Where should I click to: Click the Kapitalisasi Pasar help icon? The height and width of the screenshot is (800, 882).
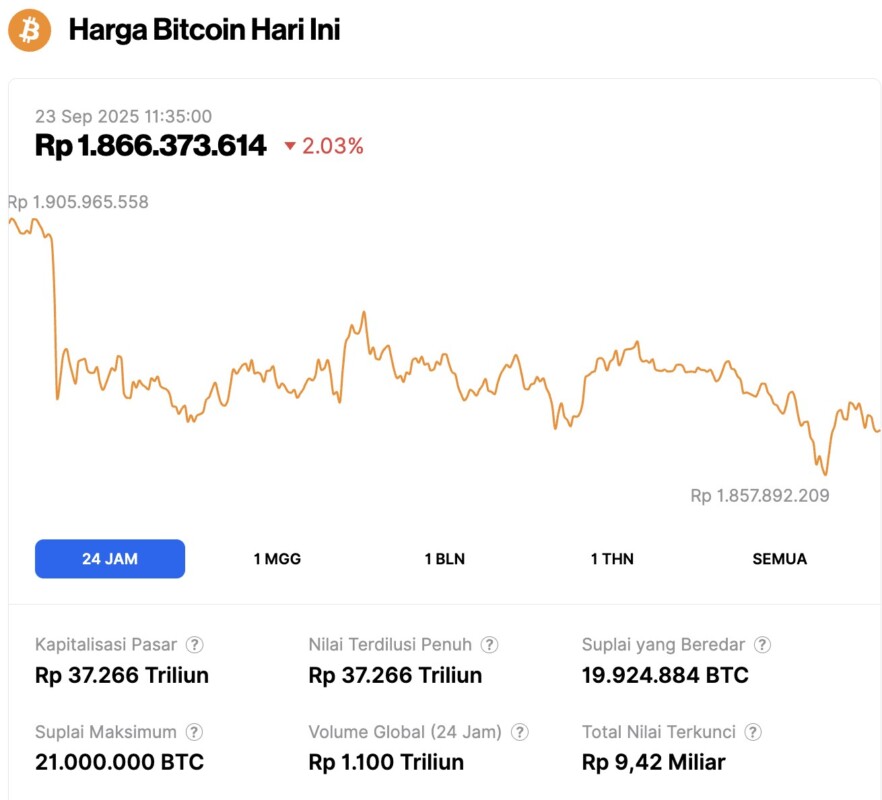point(196,645)
